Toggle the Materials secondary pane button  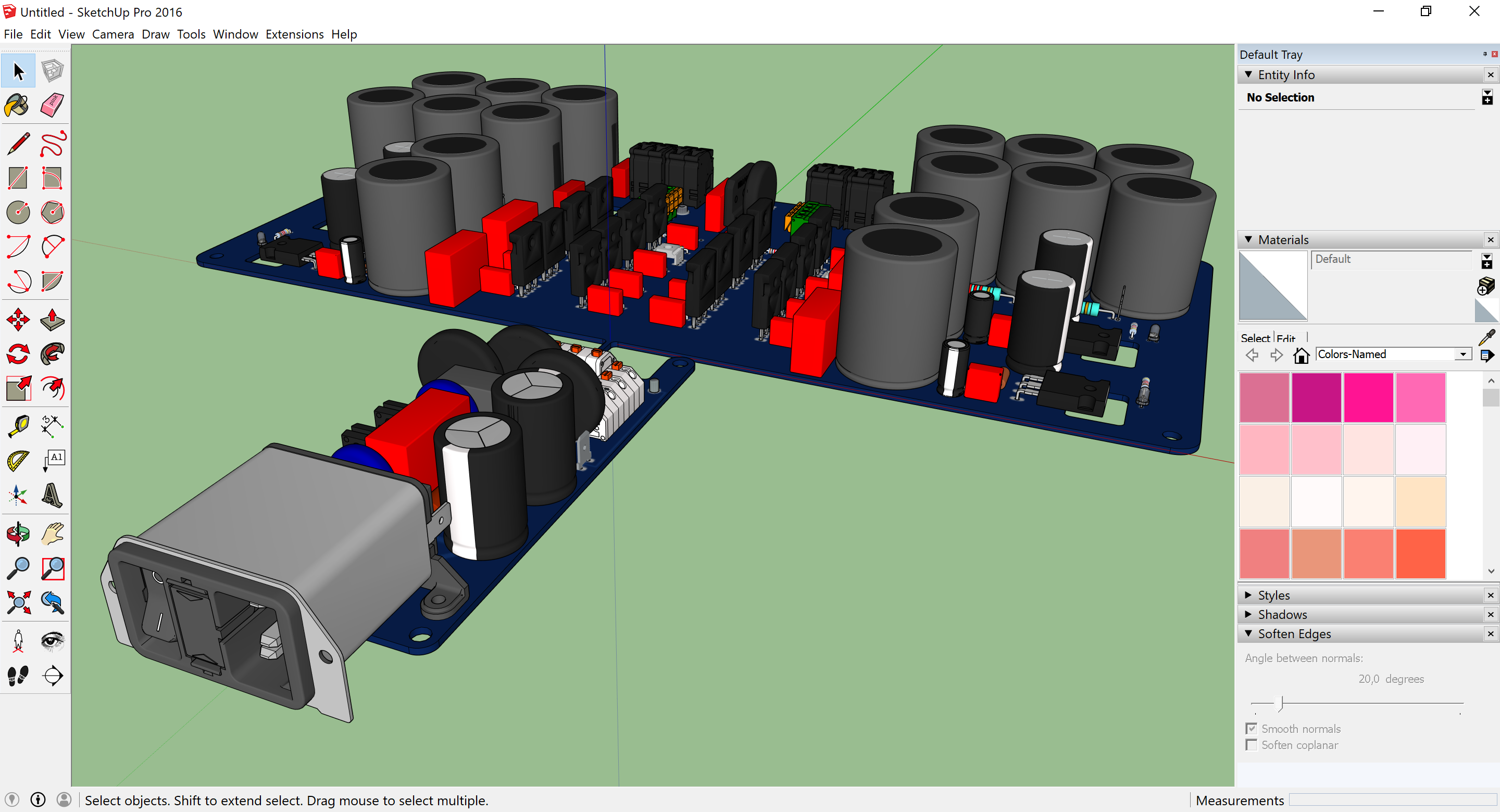1486,261
